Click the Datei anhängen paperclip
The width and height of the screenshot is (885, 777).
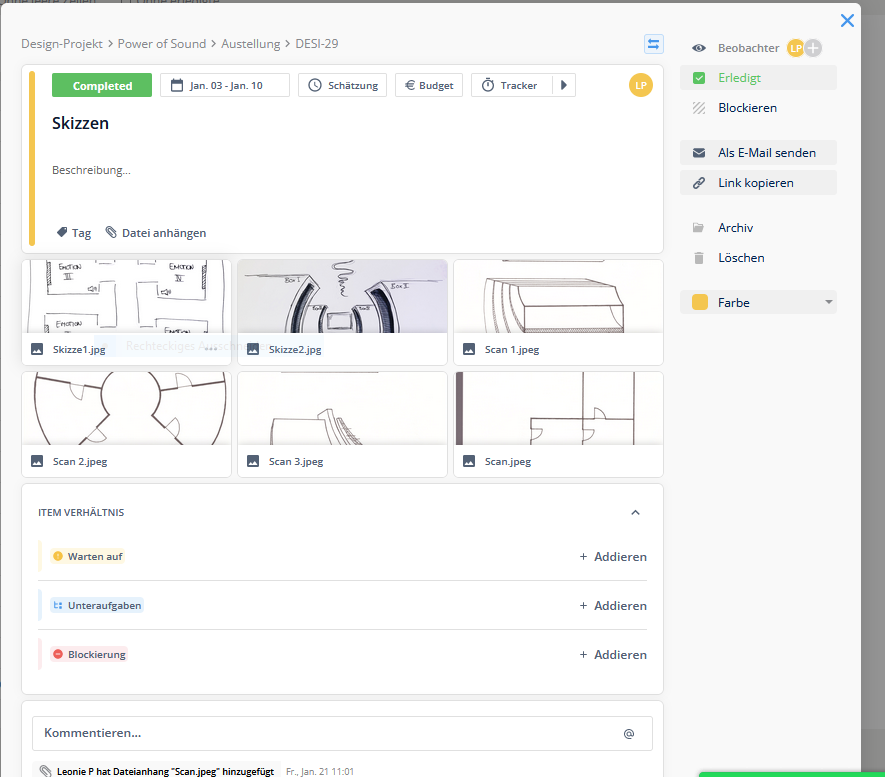112,233
